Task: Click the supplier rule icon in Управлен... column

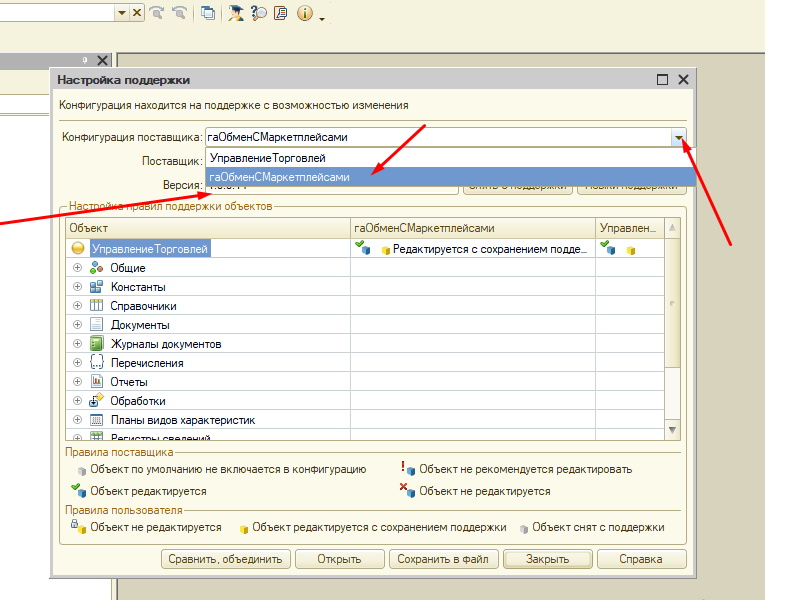Action: (608, 248)
